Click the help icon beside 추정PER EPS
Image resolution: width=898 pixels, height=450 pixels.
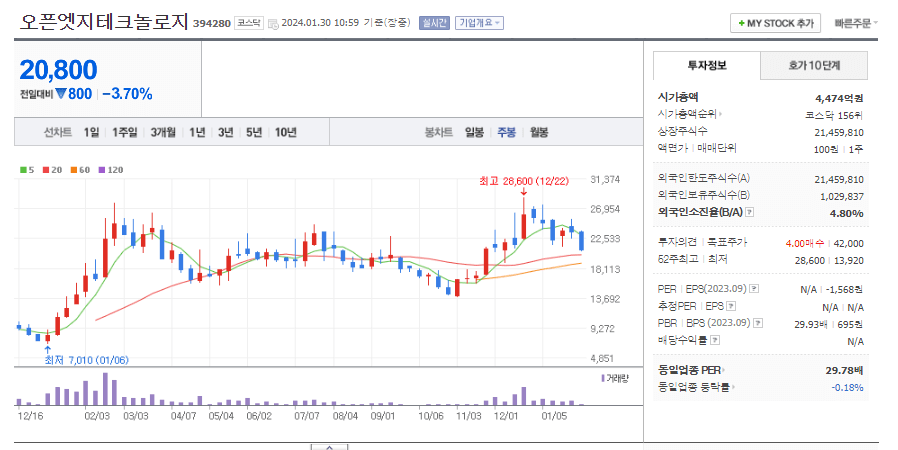tap(731, 306)
